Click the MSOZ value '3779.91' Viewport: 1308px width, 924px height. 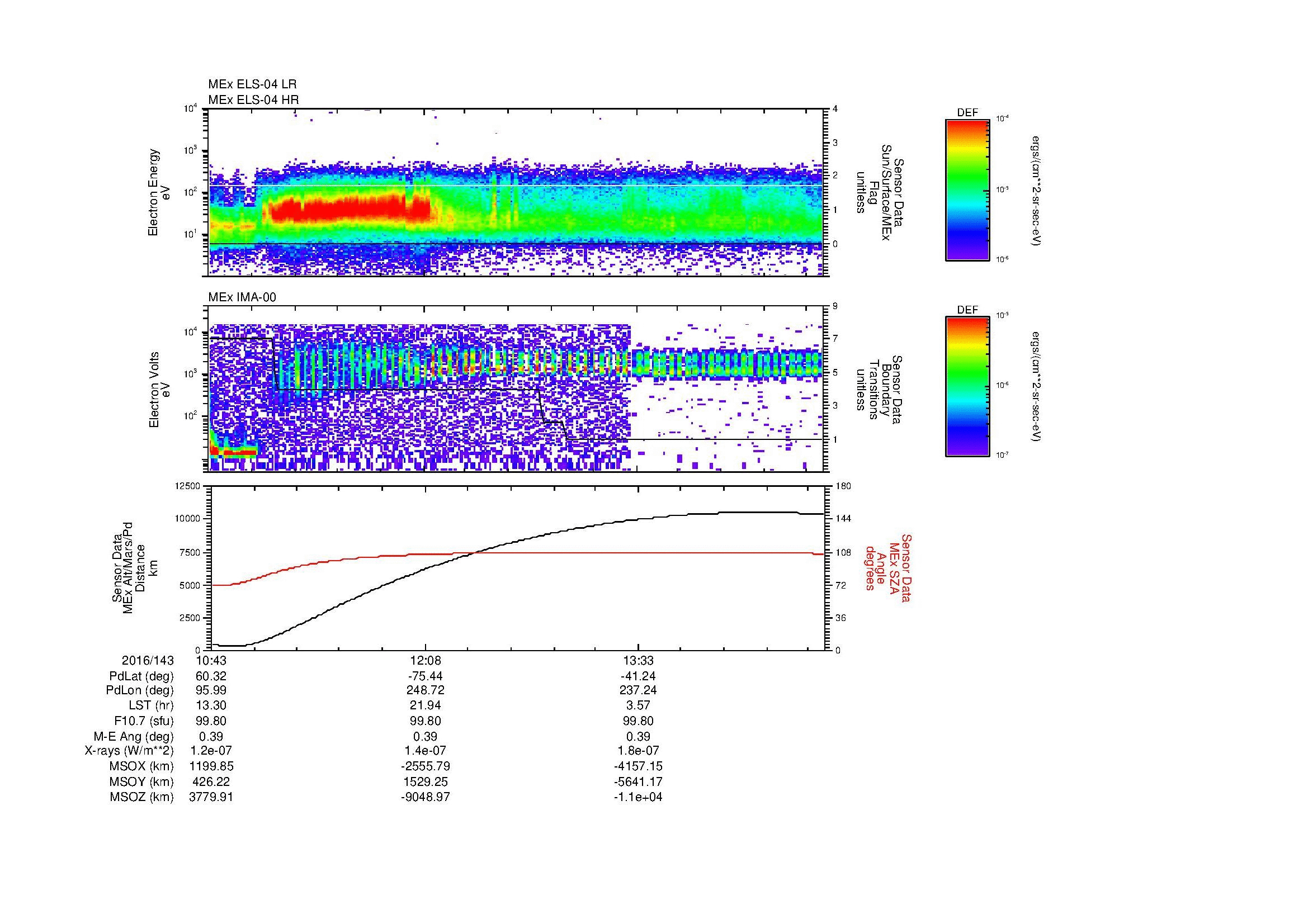(x=211, y=797)
